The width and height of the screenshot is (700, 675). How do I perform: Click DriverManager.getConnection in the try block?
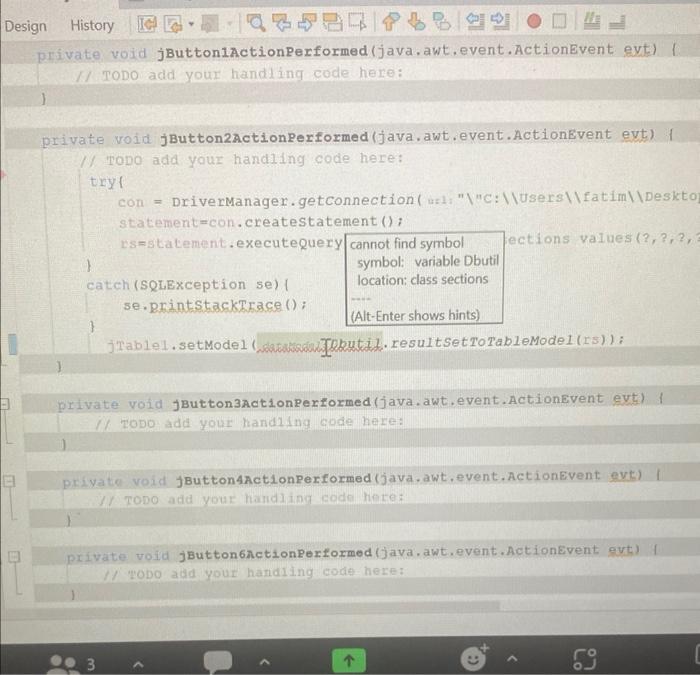(x=293, y=201)
